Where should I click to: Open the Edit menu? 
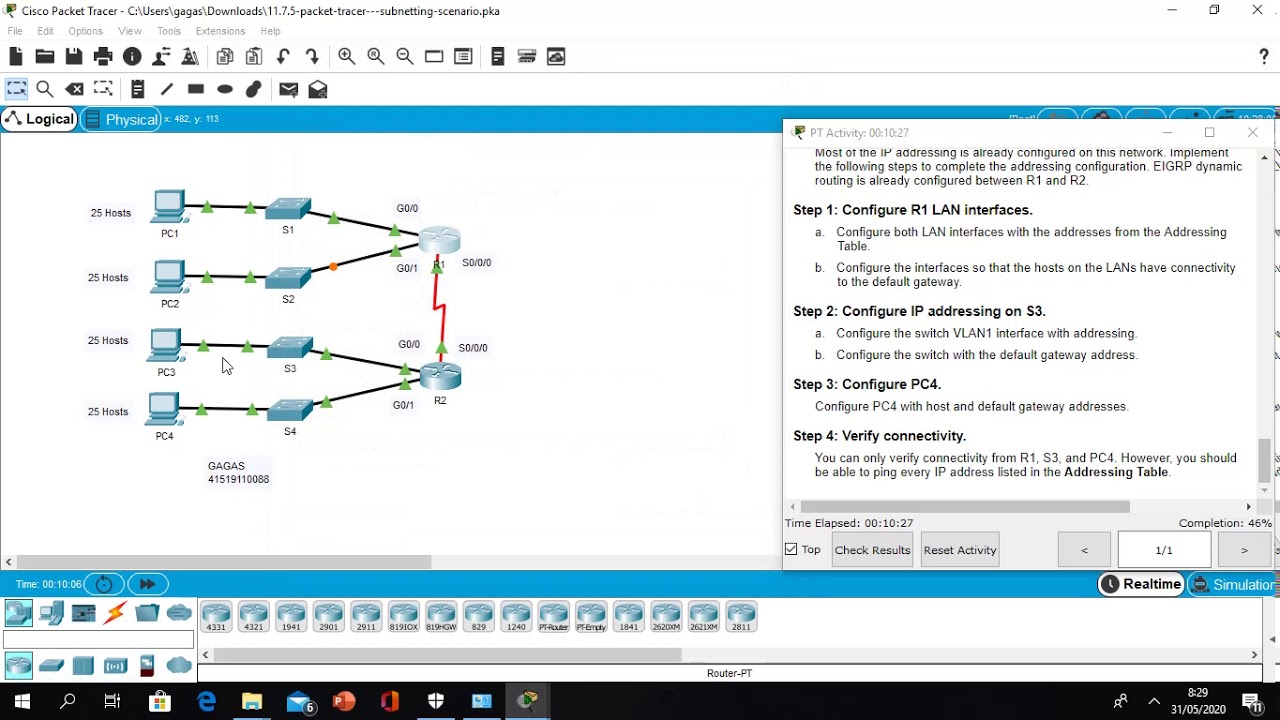[46, 31]
